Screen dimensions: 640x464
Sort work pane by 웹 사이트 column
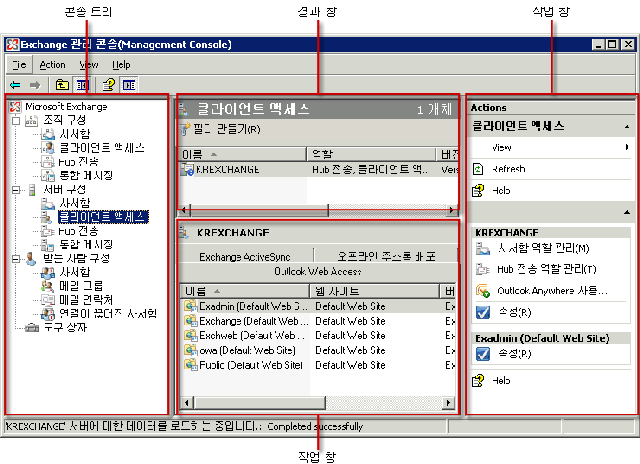[374, 291]
